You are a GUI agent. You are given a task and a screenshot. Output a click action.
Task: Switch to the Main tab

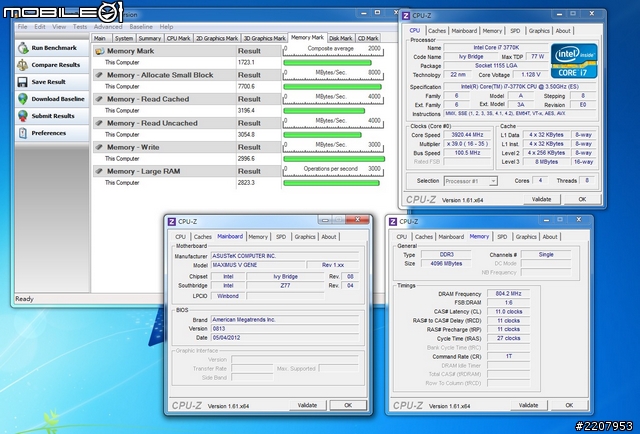pos(100,38)
